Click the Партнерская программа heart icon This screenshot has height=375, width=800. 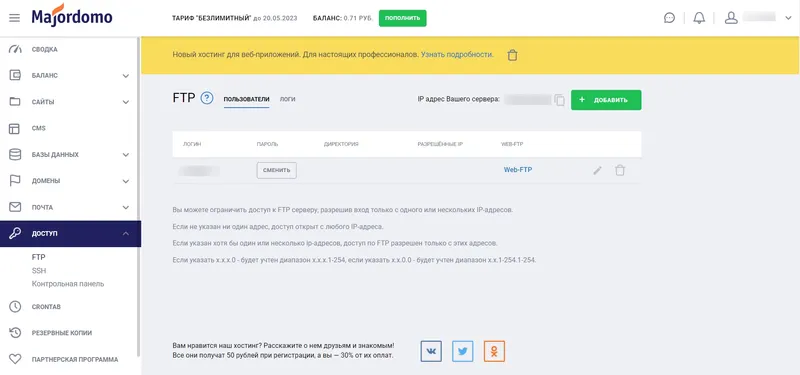(x=15, y=359)
